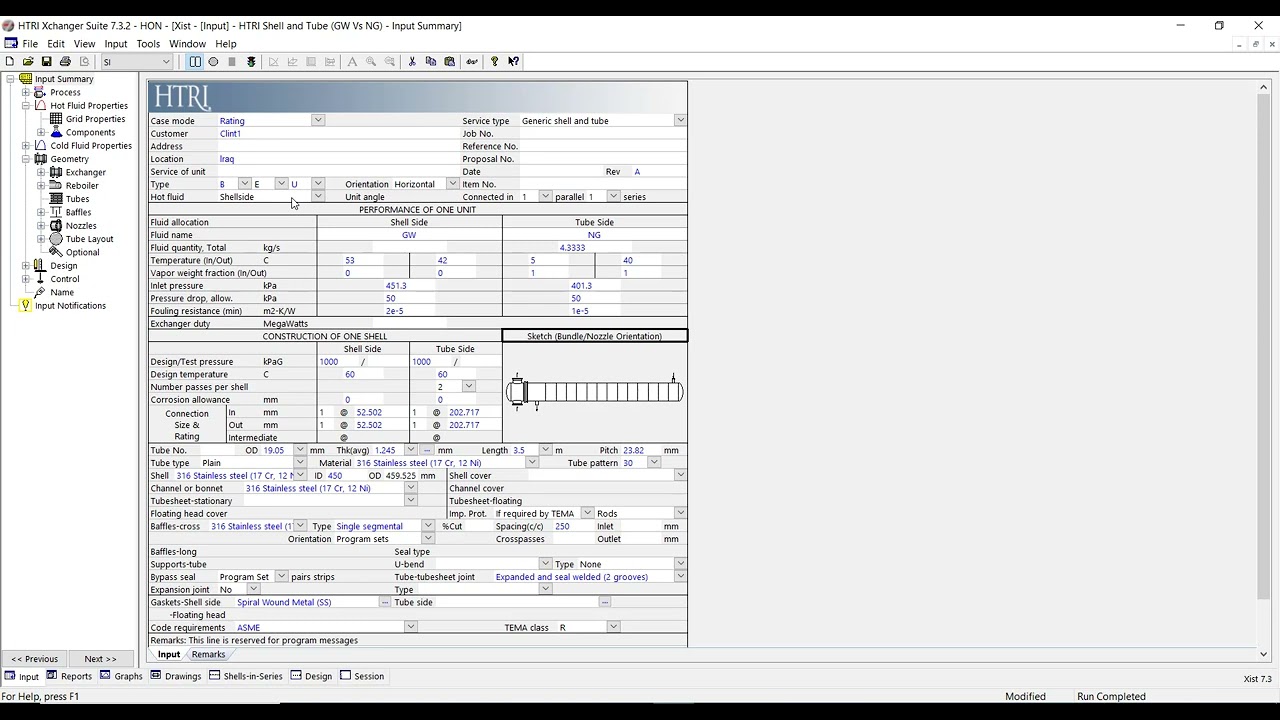Viewport: 1280px width, 720px height.
Task: Select the Grid Properties grid icon
Action: click(56, 119)
